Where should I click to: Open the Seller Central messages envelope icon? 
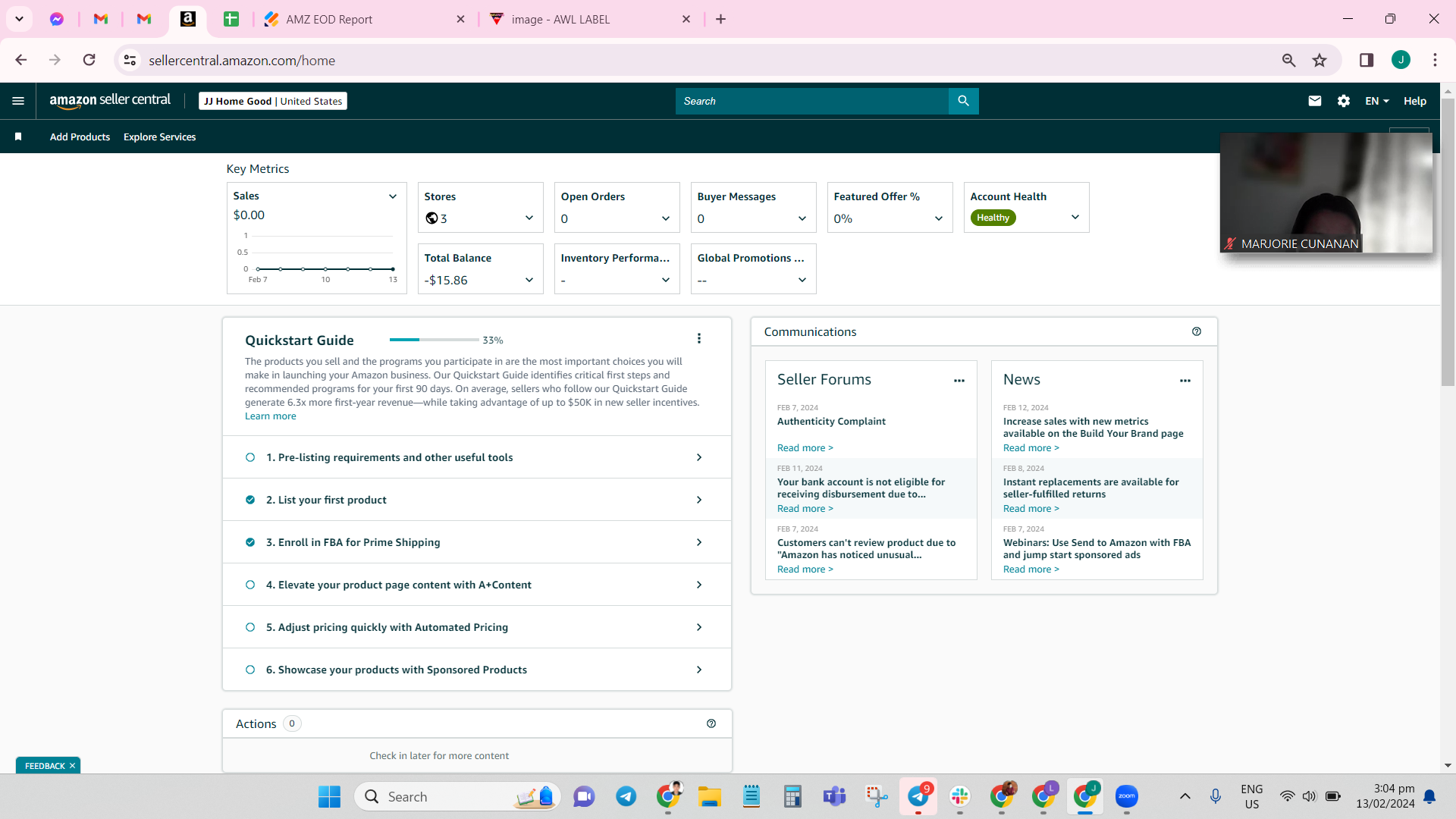click(1315, 101)
